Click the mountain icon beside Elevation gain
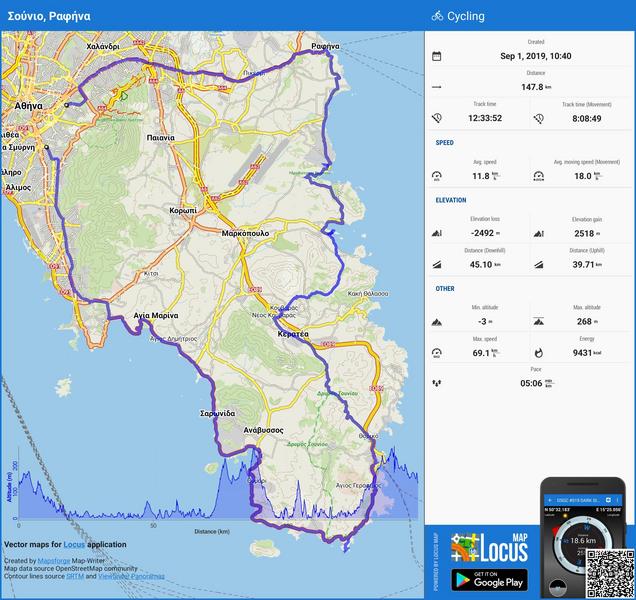This screenshot has width=636, height=600. point(539,233)
